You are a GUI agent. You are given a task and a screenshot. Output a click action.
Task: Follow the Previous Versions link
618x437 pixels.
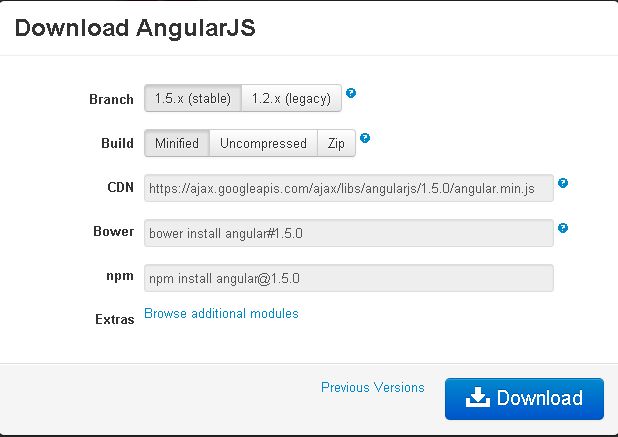pos(372,387)
